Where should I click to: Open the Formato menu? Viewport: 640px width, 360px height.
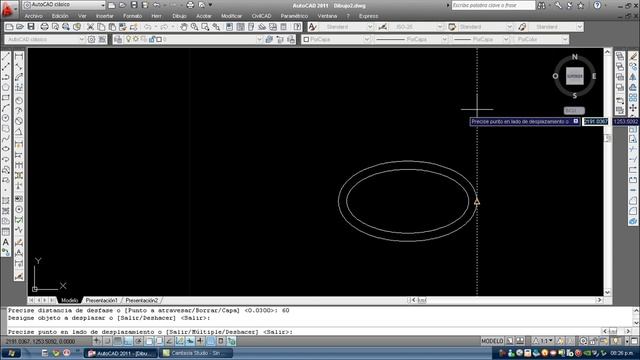(x=132, y=16)
